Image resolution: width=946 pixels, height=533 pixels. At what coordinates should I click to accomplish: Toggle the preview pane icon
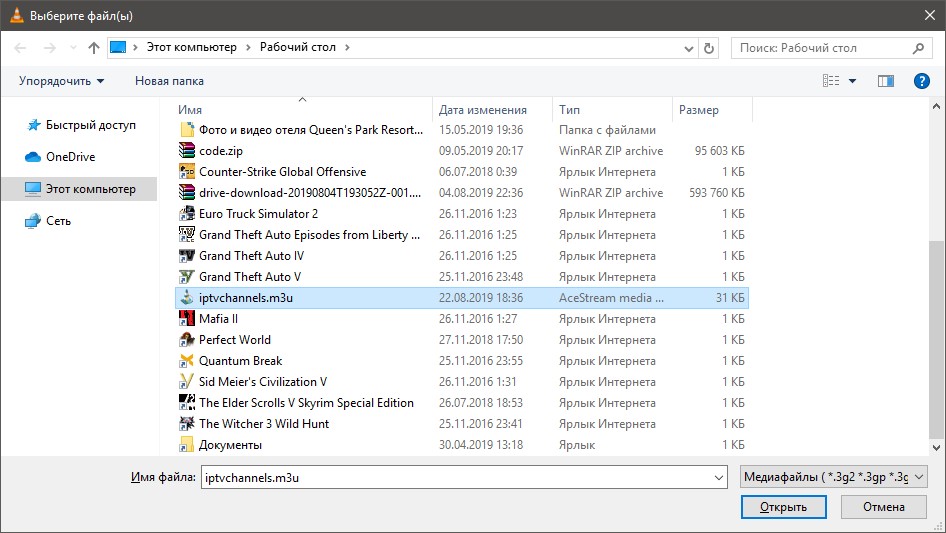tap(885, 81)
